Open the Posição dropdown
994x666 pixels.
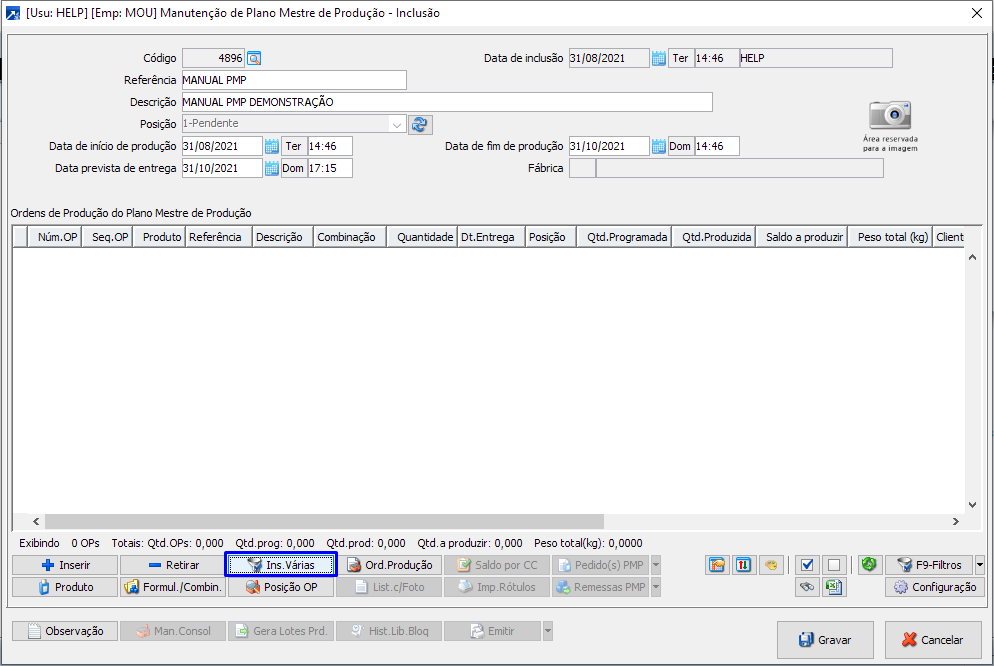click(x=397, y=124)
